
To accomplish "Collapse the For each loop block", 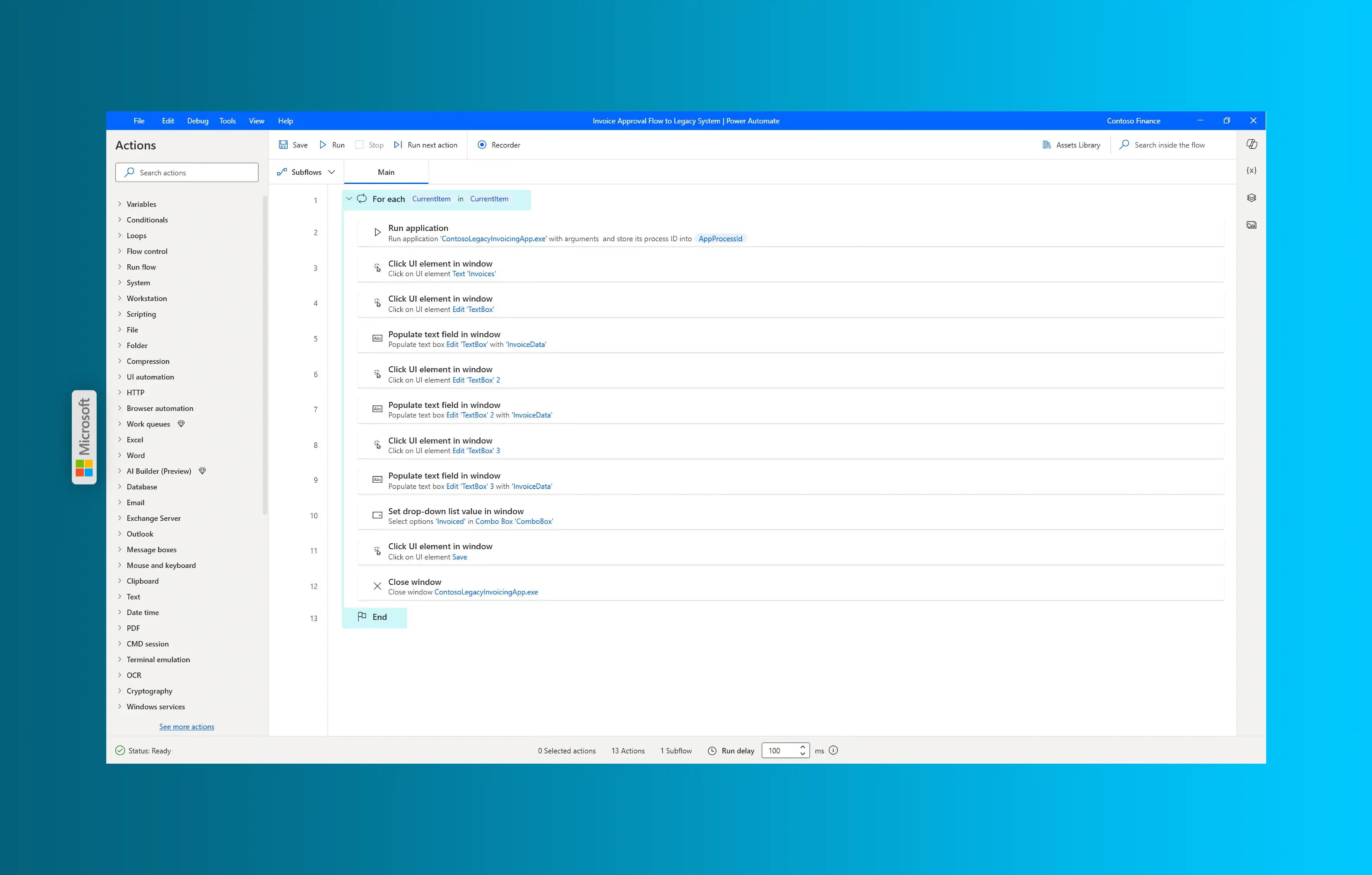I will pyautogui.click(x=349, y=199).
